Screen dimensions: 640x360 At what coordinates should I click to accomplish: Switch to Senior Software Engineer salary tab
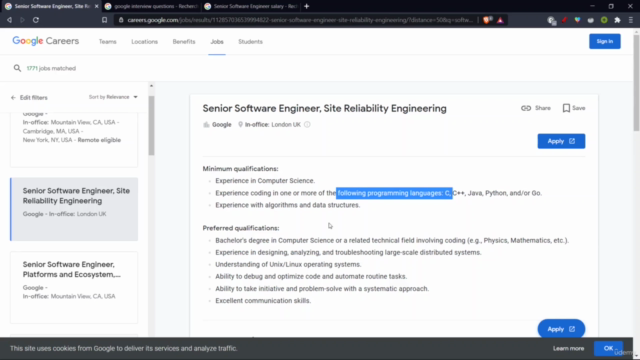pyautogui.click(x=251, y=6)
